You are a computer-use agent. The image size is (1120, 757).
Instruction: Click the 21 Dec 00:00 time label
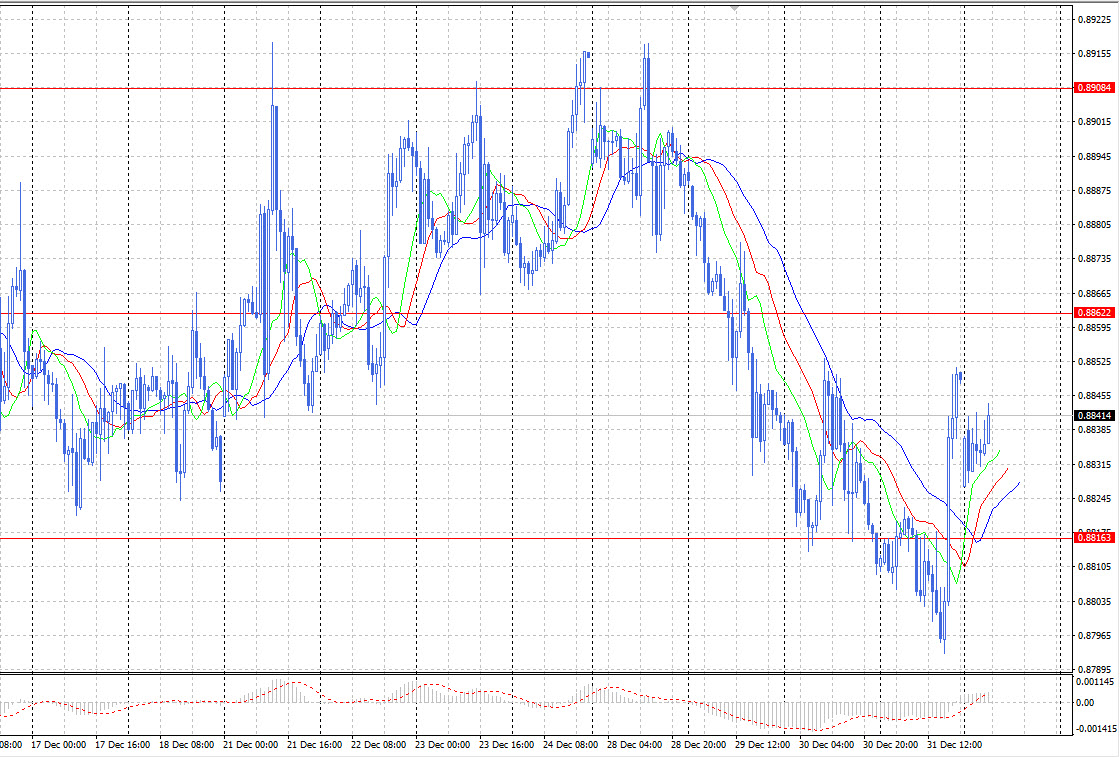pos(251,745)
